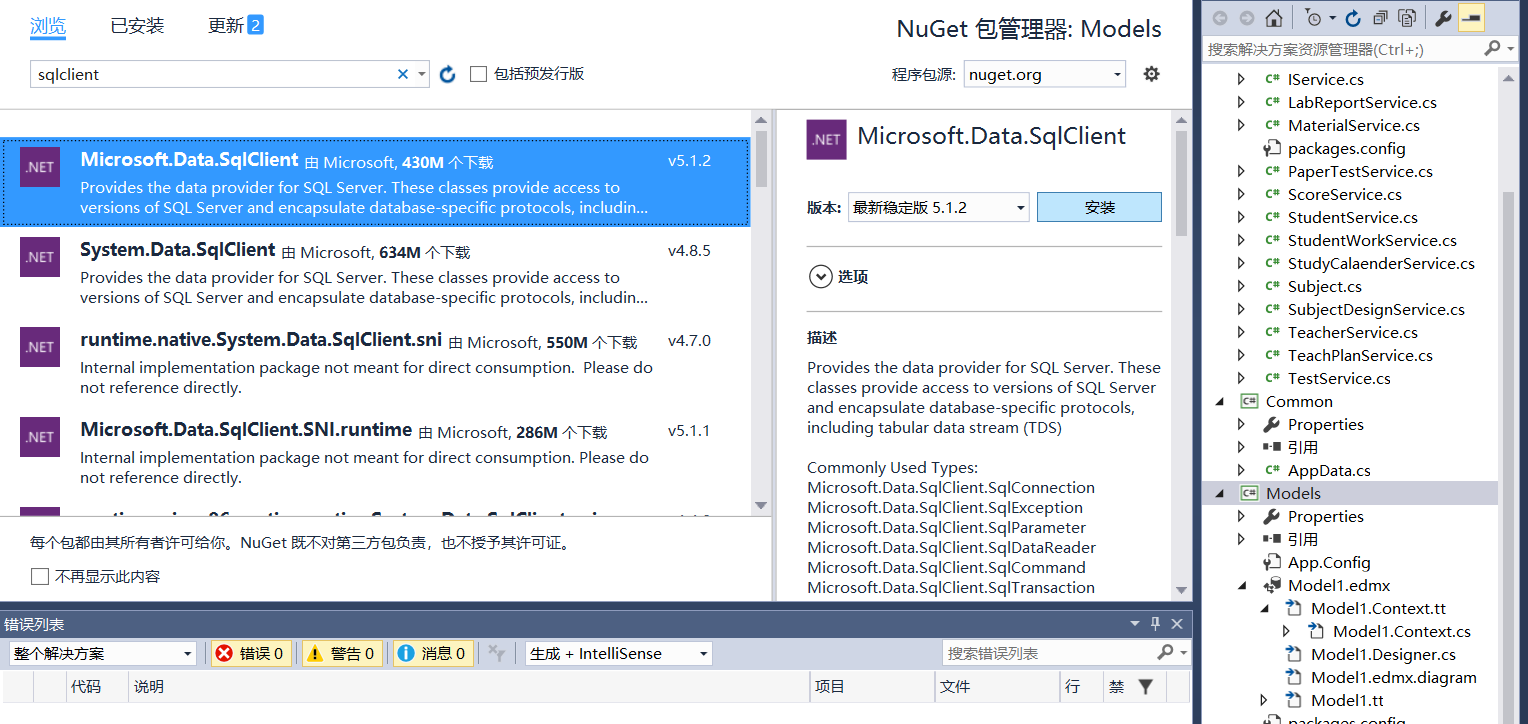Open the package source nuget.org dropdown
This screenshot has width=1528, height=724.
click(x=1045, y=74)
